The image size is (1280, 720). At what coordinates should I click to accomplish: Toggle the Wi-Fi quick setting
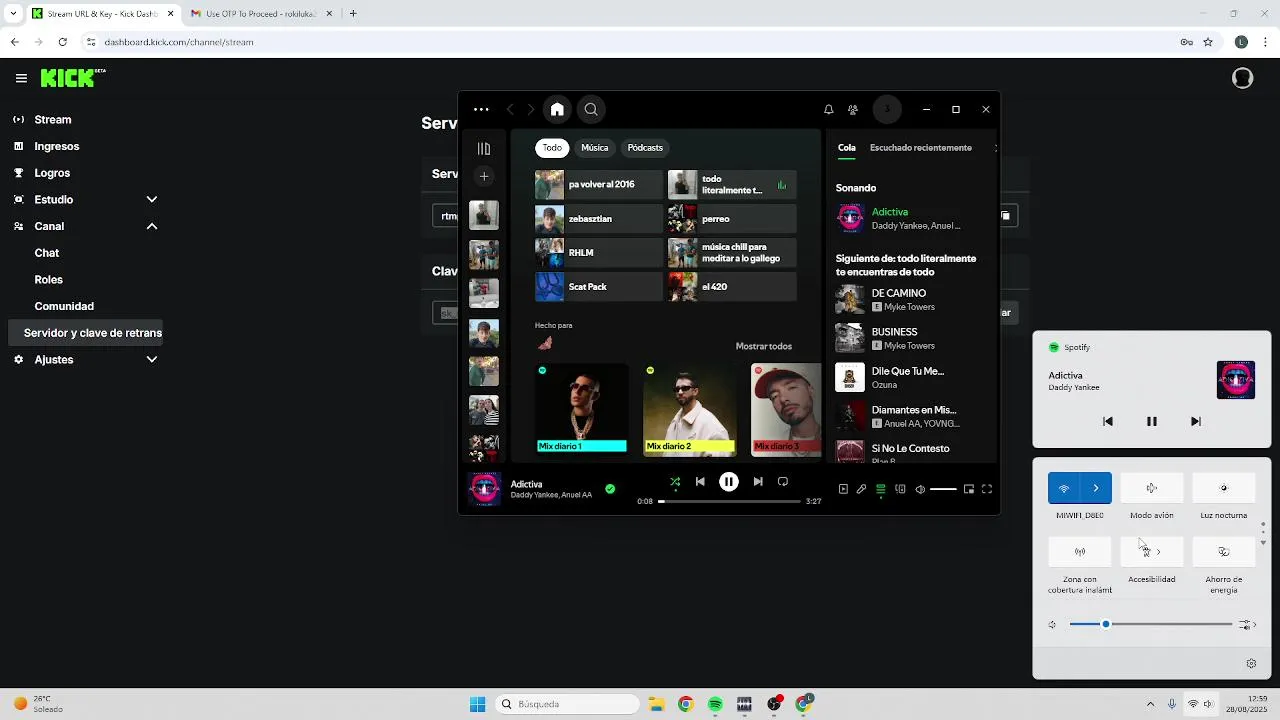pyautogui.click(x=1064, y=488)
